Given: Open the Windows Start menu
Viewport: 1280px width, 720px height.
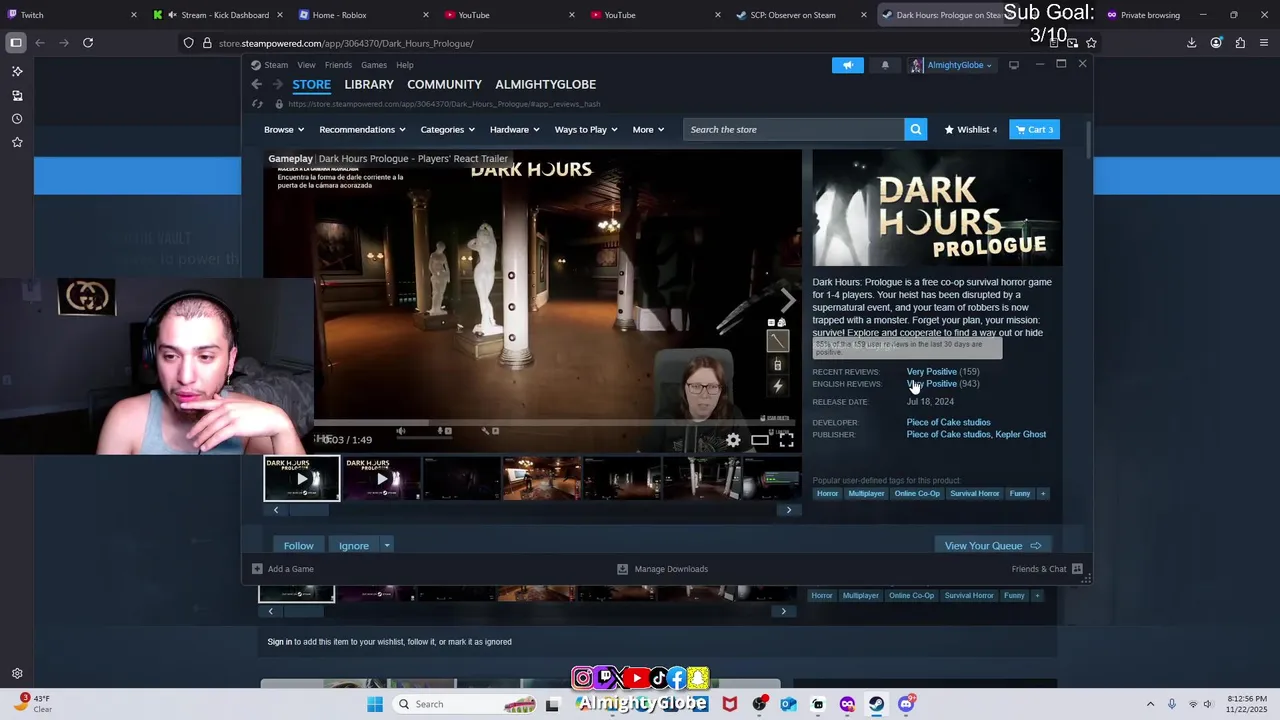Looking at the screenshot, I should pos(375,704).
